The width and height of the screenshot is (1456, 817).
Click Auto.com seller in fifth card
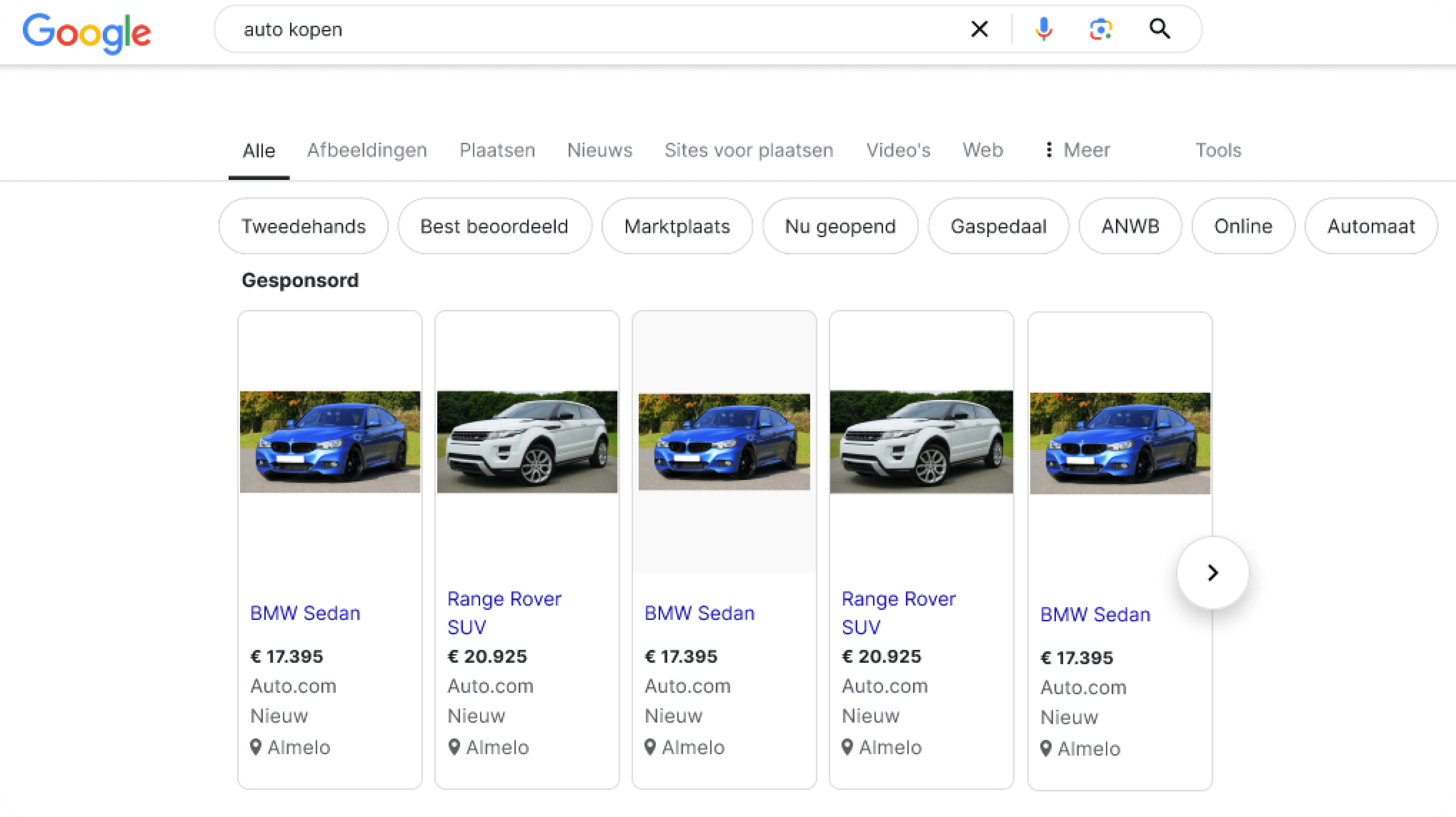click(x=1084, y=687)
